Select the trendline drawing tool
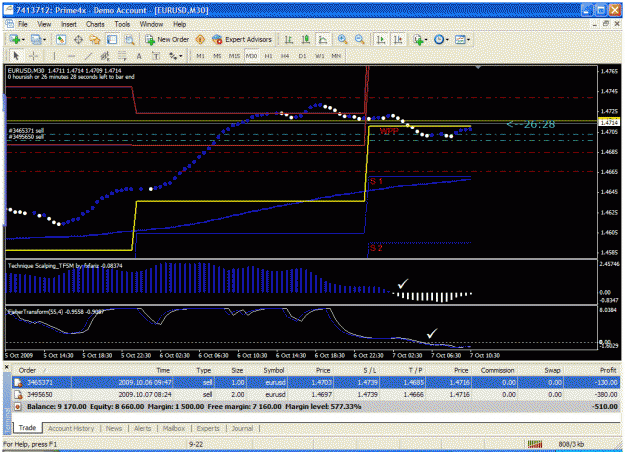The height and width of the screenshot is (452, 625). tap(88, 56)
